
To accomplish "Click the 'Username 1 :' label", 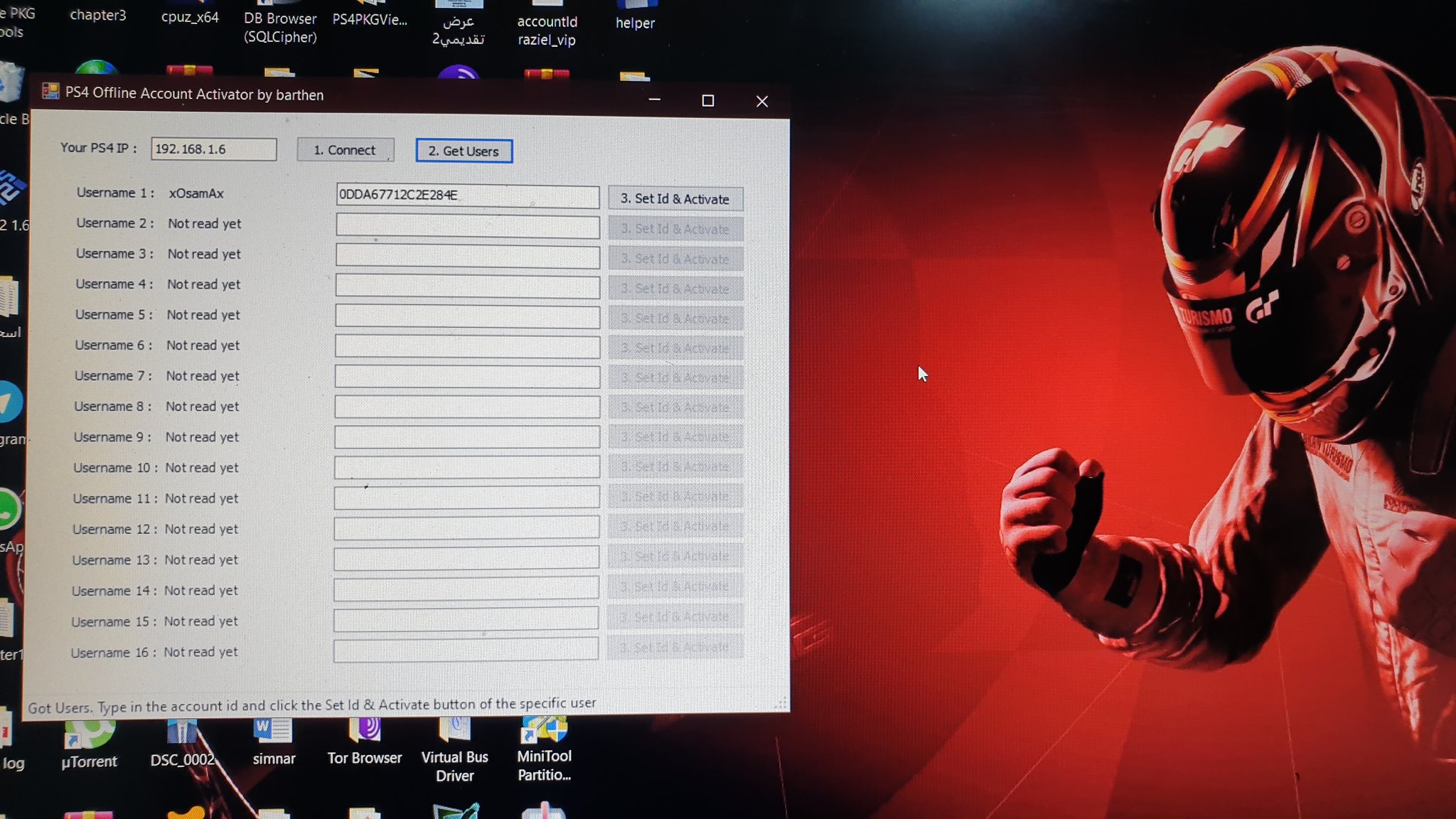I will coord(115,193).
